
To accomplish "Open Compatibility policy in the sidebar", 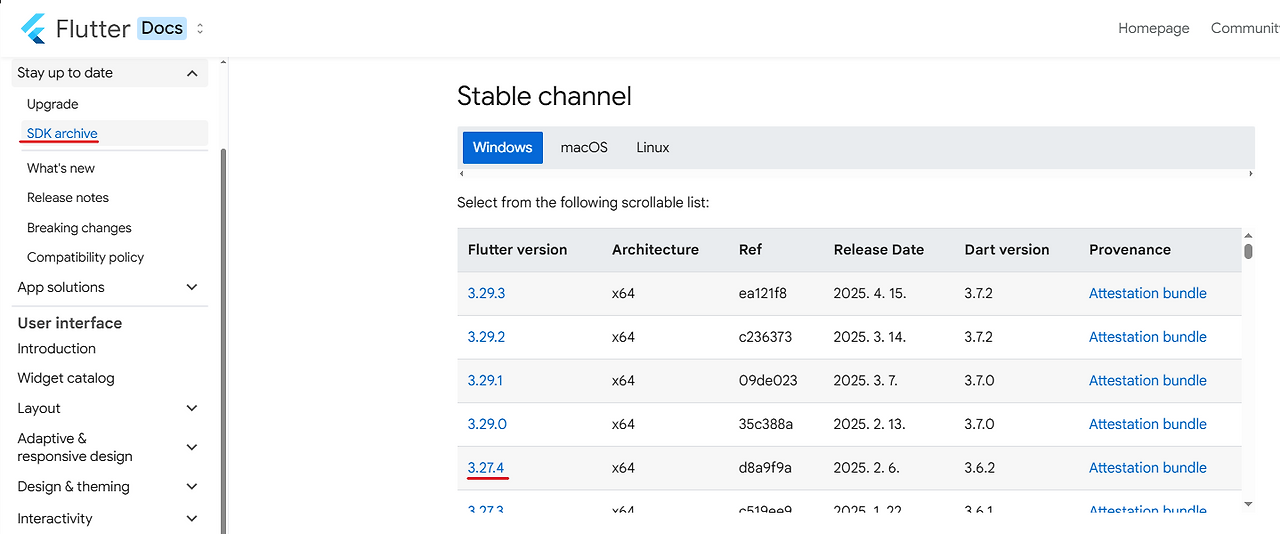I will (x=86, y=257).
